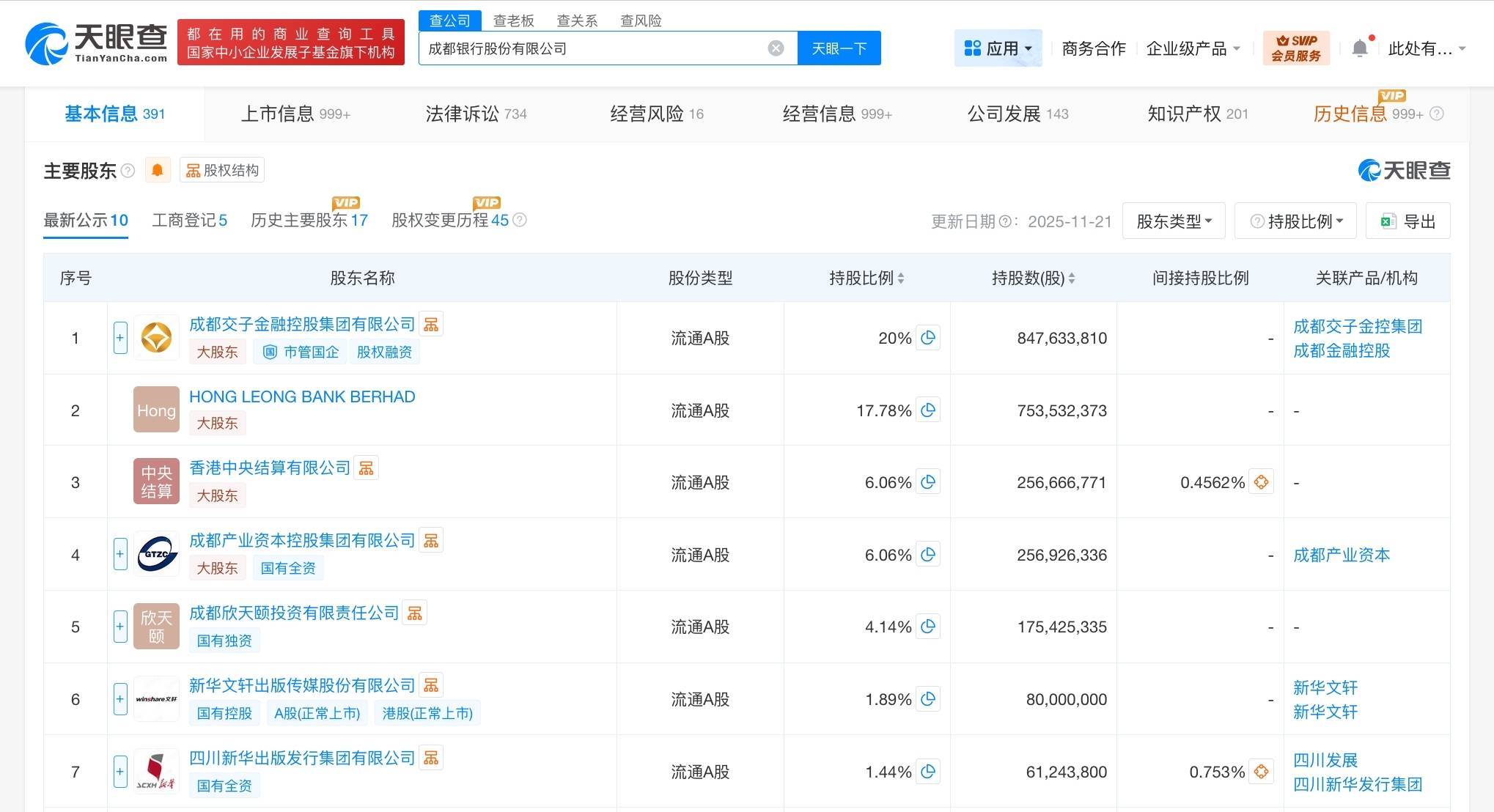Click indirect holding icon beside 0.753%
The height and width of the screenshot is (812, 1494).
pos(1261,772)
